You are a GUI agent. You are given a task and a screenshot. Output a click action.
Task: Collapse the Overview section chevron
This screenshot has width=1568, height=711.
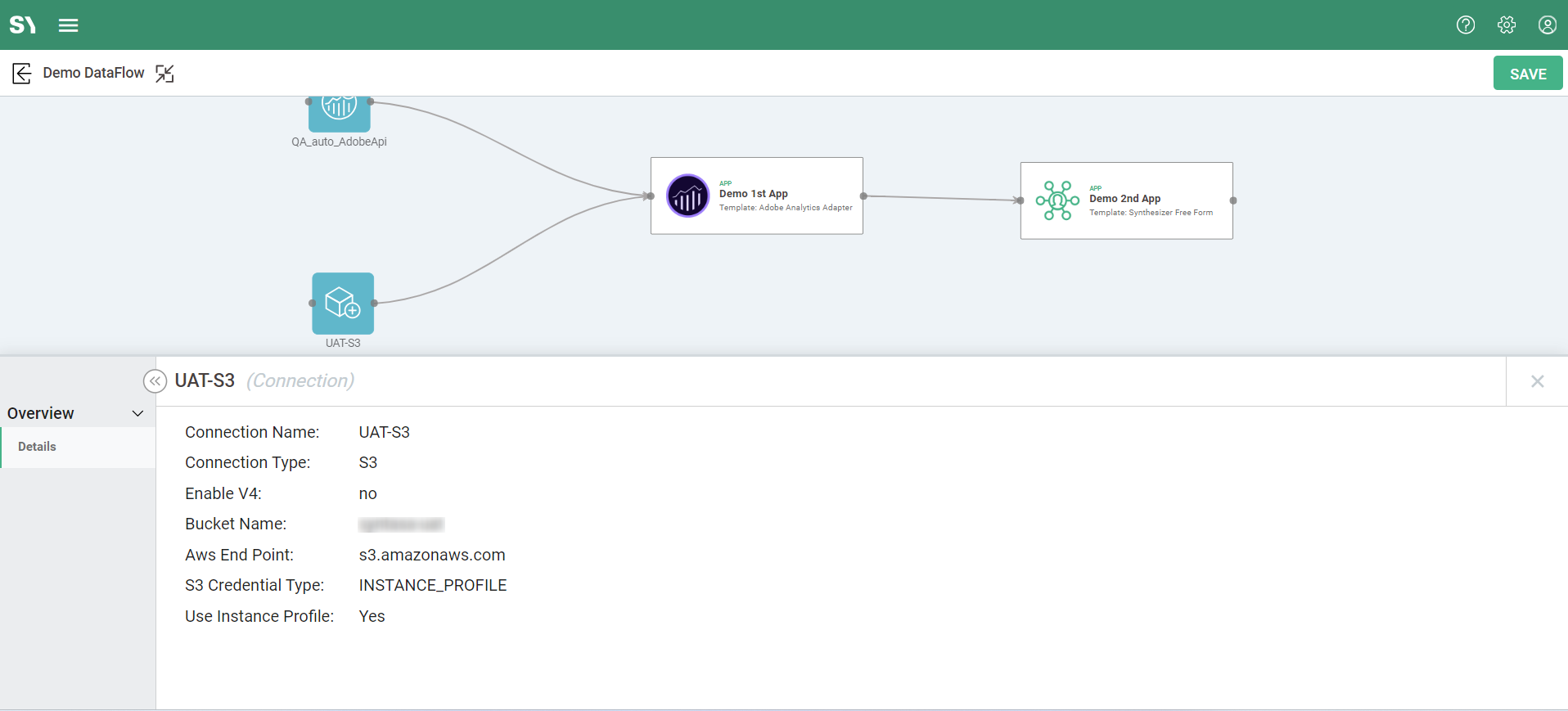click(138, 414)
